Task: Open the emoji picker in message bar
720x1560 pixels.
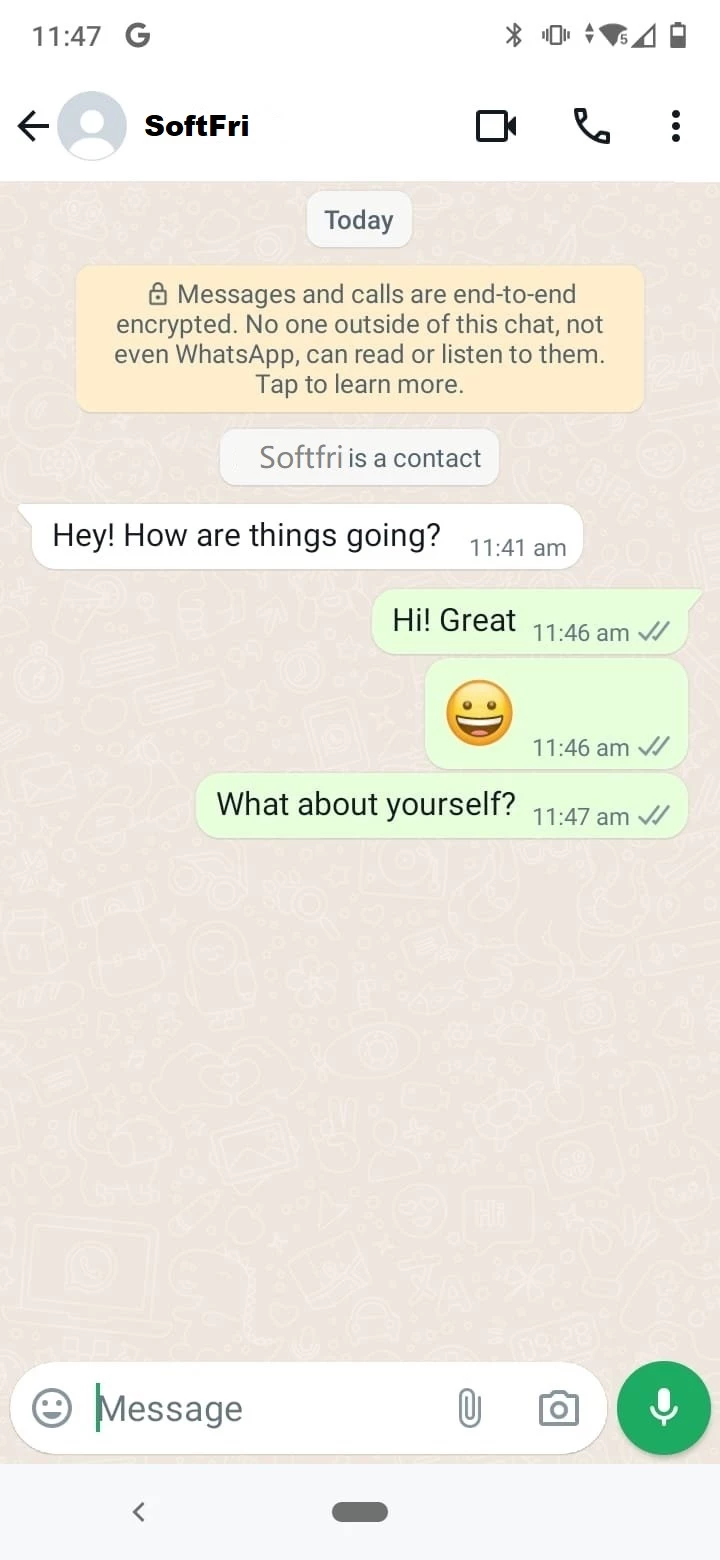Action: click(52, 1408)
